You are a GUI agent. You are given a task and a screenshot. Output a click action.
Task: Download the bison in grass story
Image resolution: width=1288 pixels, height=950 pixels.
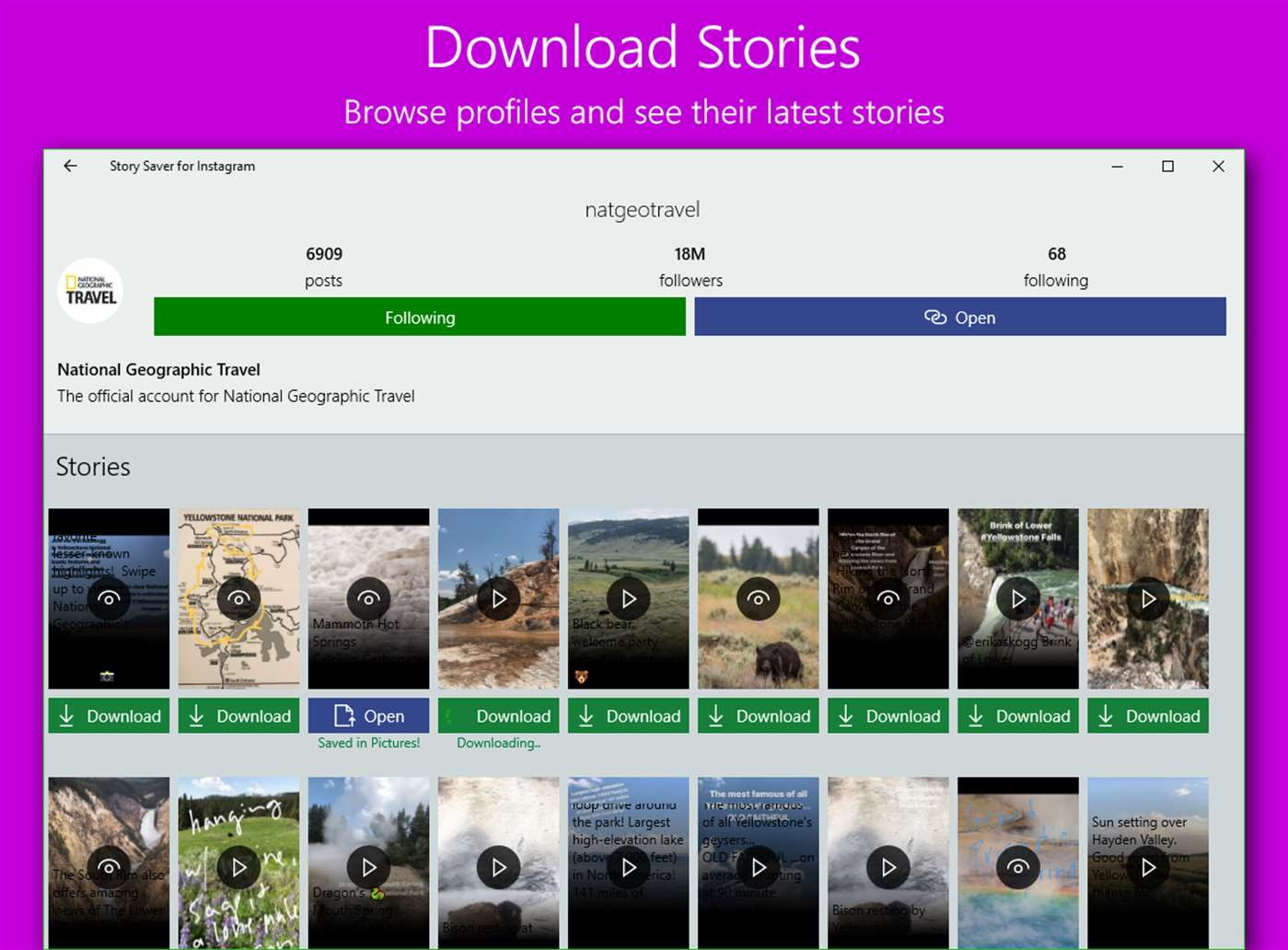coord(758,716)
